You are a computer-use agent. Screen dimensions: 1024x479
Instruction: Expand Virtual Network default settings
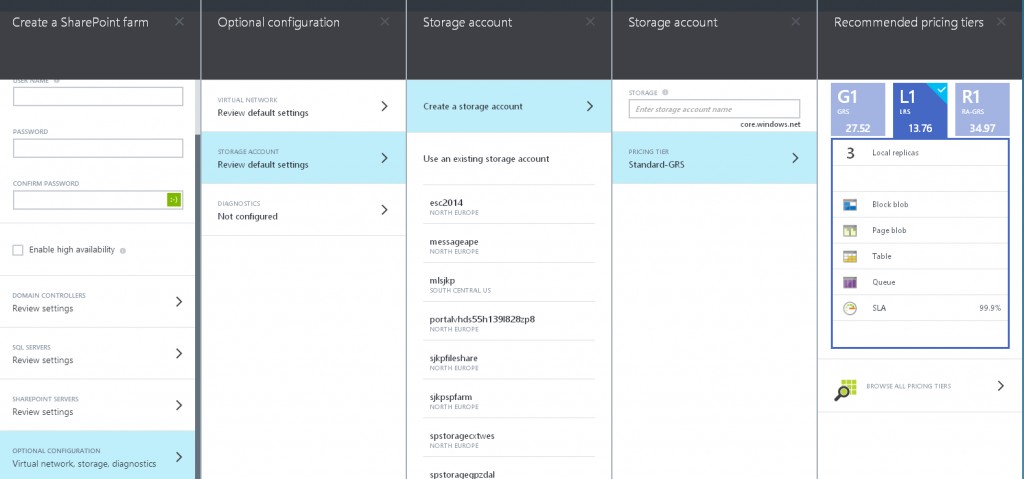pos(304,106)
